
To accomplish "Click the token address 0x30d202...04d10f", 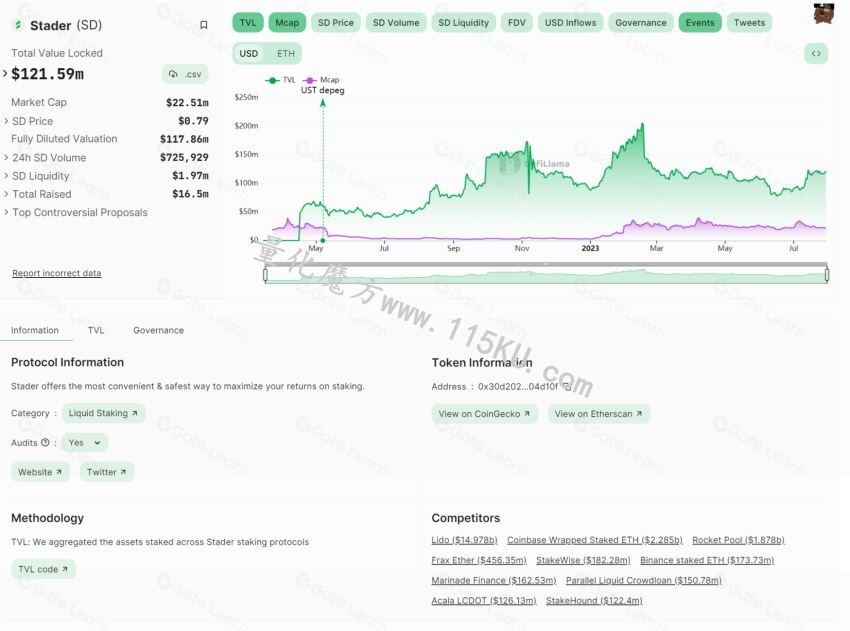I will click(x=518, y=387).
